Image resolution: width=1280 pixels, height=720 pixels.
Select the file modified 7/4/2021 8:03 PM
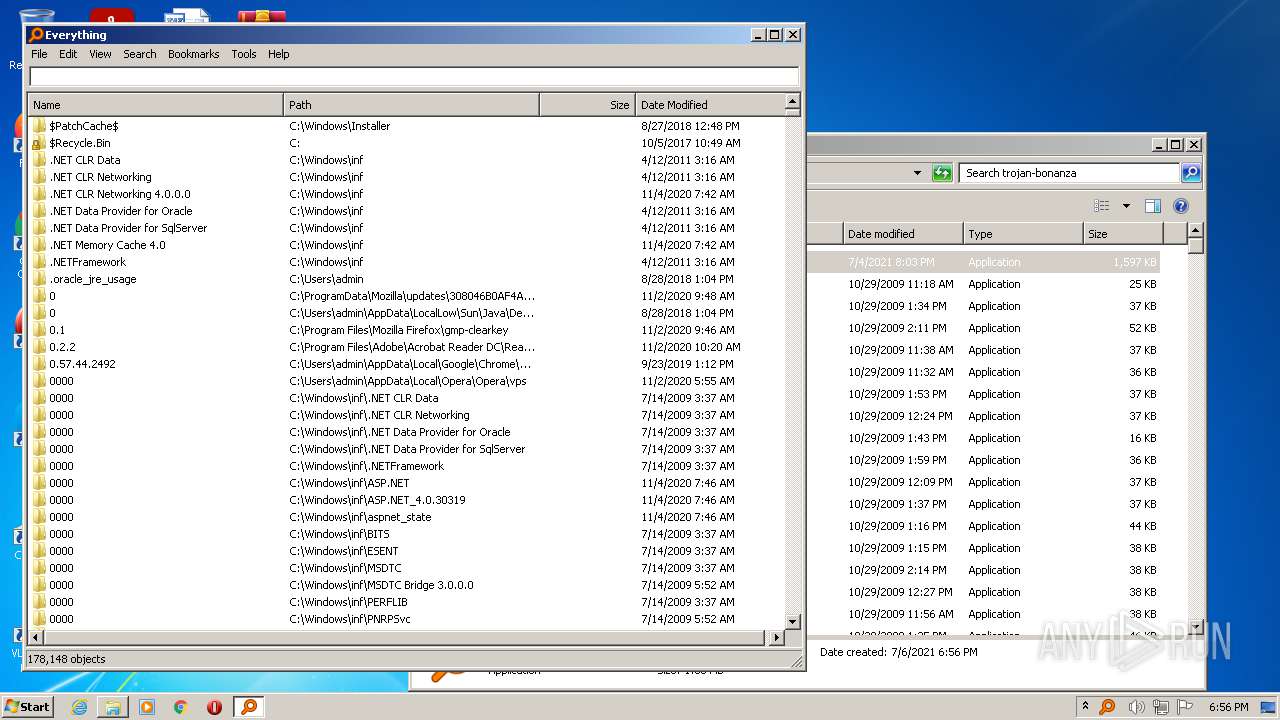(x=985, y=262)
